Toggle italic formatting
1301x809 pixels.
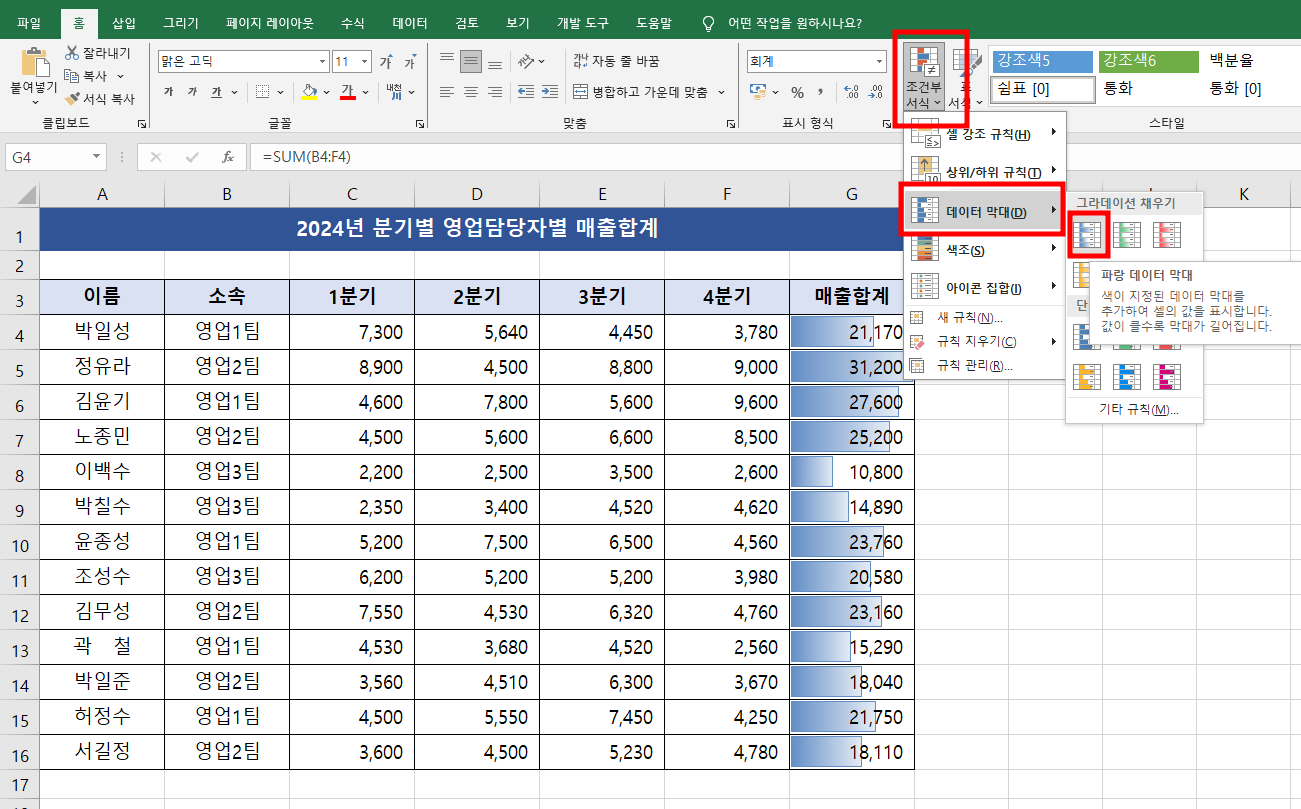pos(192,92)
